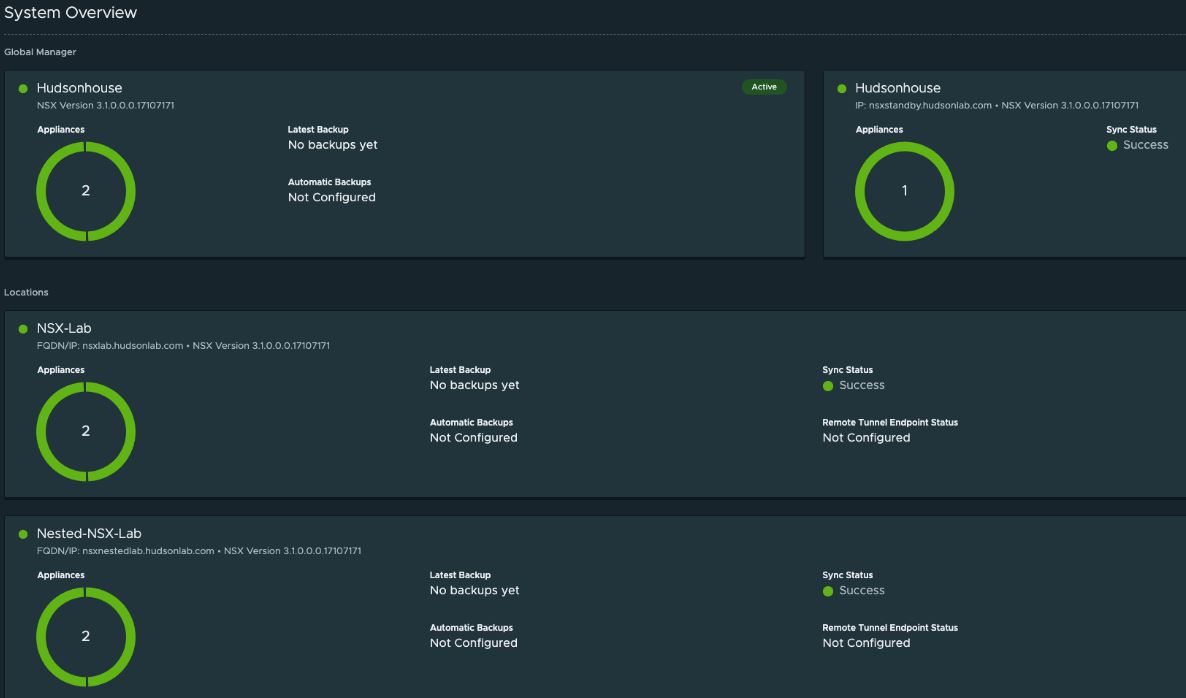Screen dimensions: 1186x698
Task: Click Remote Tunnel Endpoint Status value for NSX-Lab
Action: [866, 438]
